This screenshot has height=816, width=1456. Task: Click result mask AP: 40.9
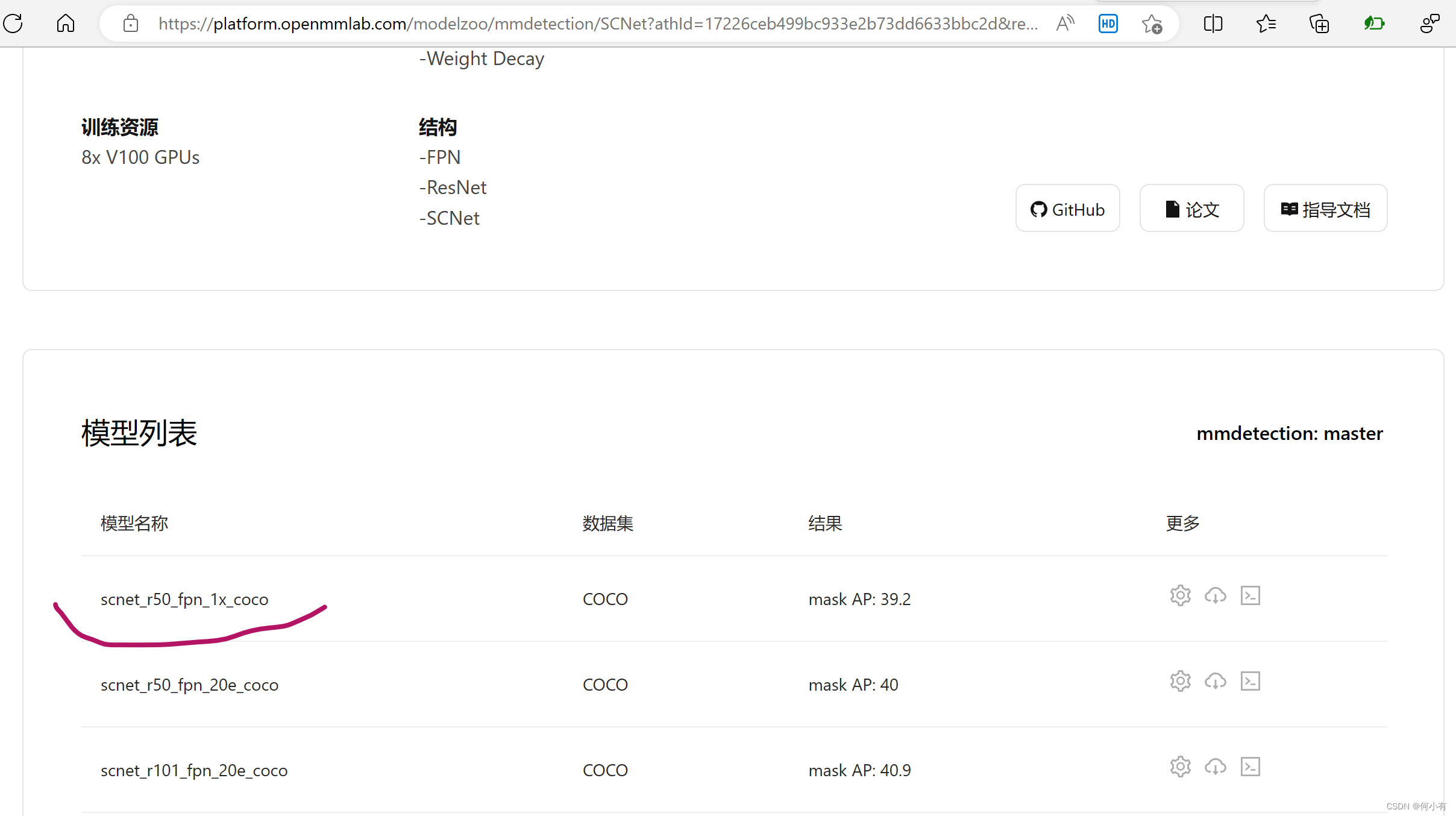(859, 771)
